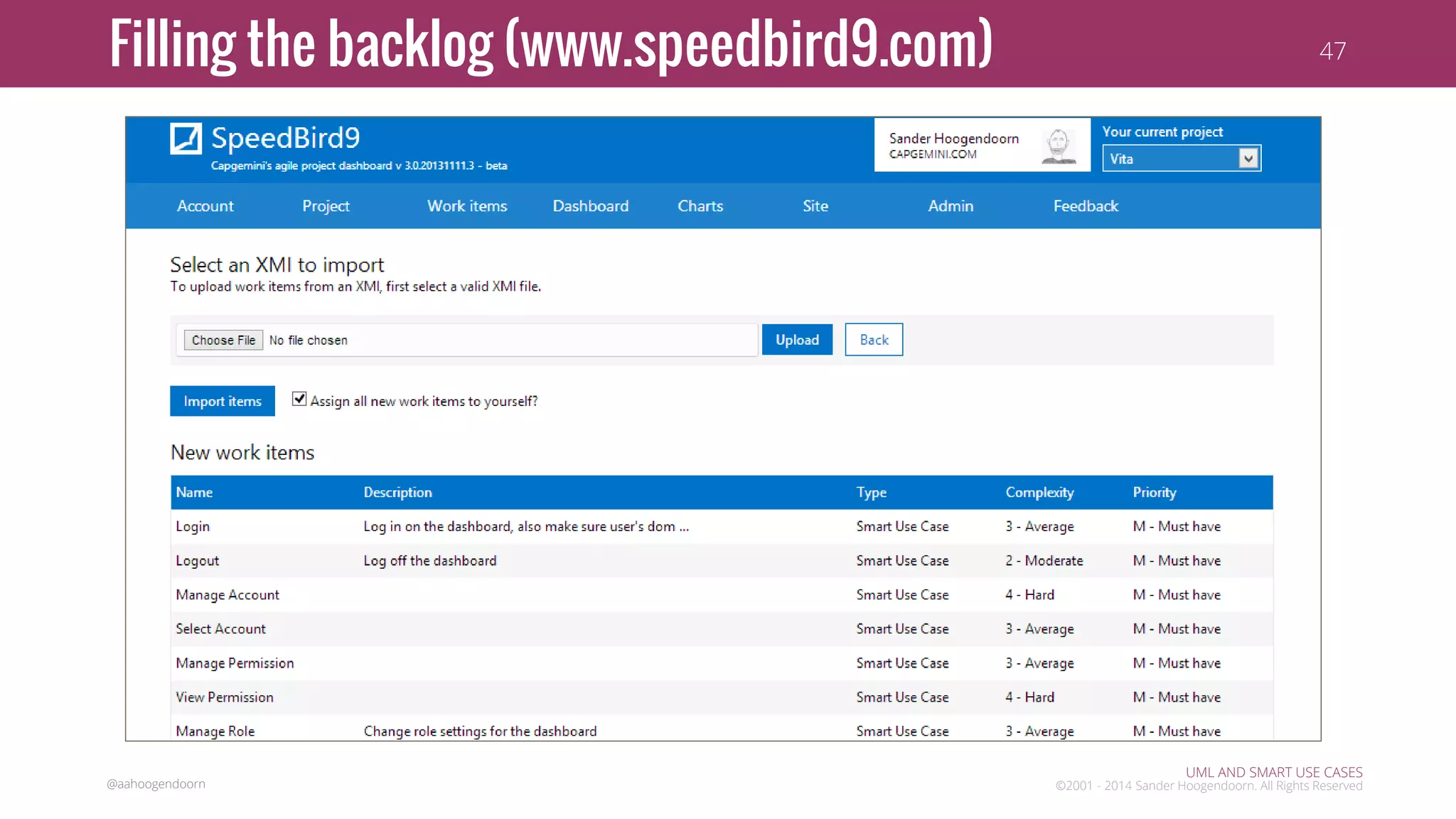Open the Project menu
Image resolution: width=1456 pixels, height=819 pixels.
click(326, 206)
